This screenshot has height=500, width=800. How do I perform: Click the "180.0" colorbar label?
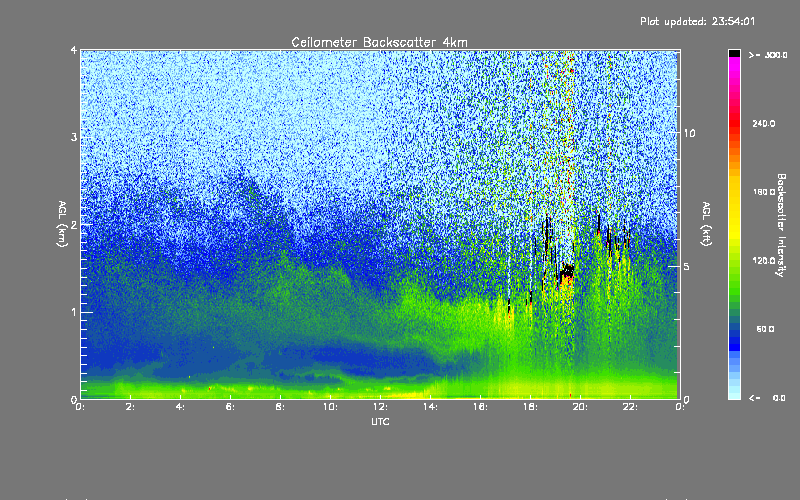point(764,192)
